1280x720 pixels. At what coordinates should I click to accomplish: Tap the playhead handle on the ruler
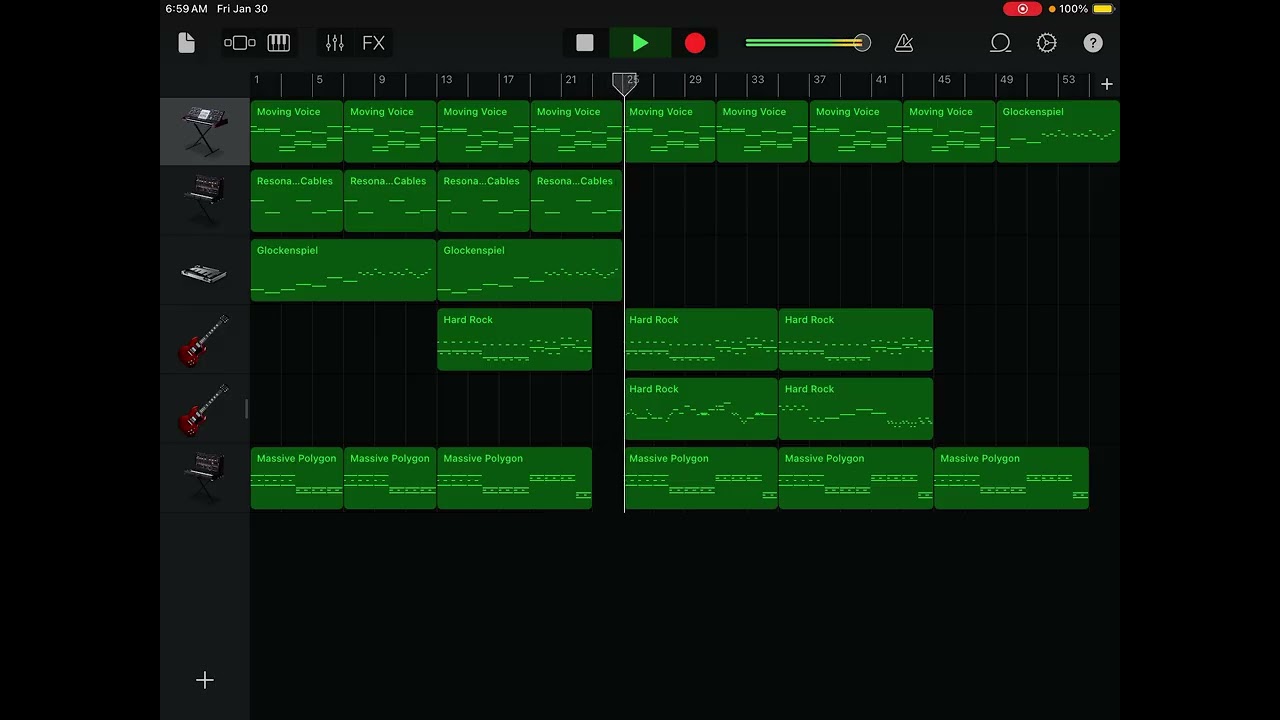pos(625,83)
